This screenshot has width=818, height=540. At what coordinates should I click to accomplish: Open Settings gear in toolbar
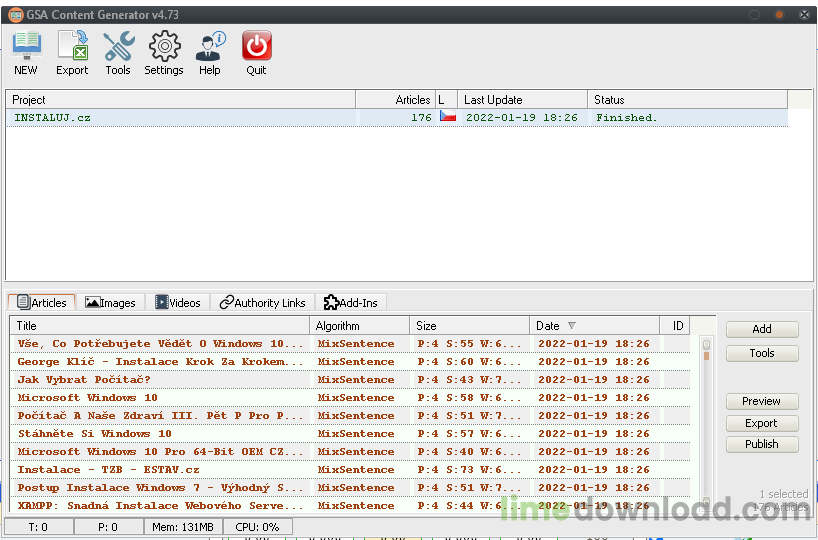tap(164, 46)
